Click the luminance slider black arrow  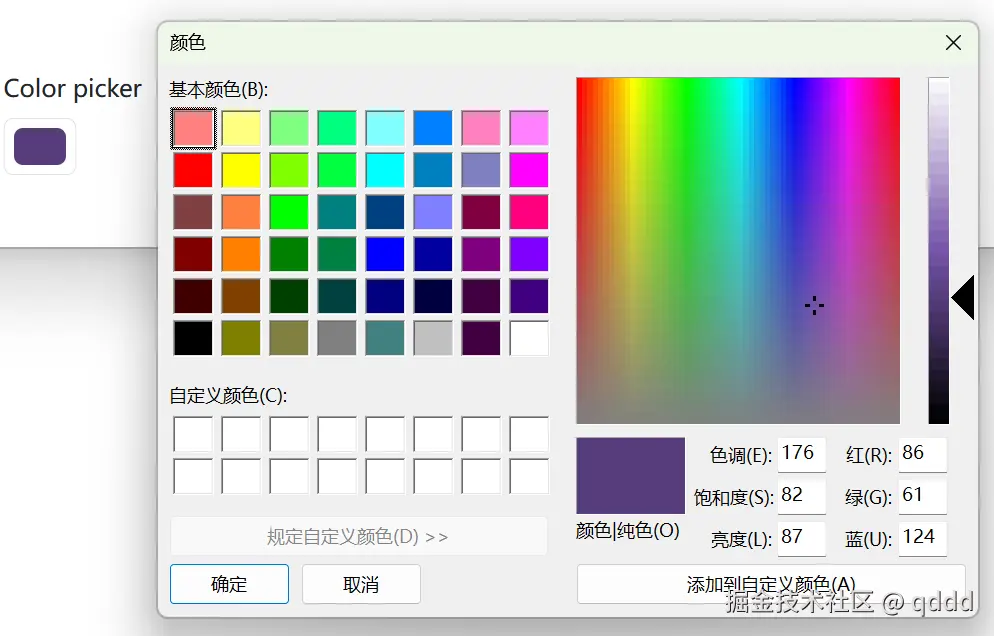point(963,297)
